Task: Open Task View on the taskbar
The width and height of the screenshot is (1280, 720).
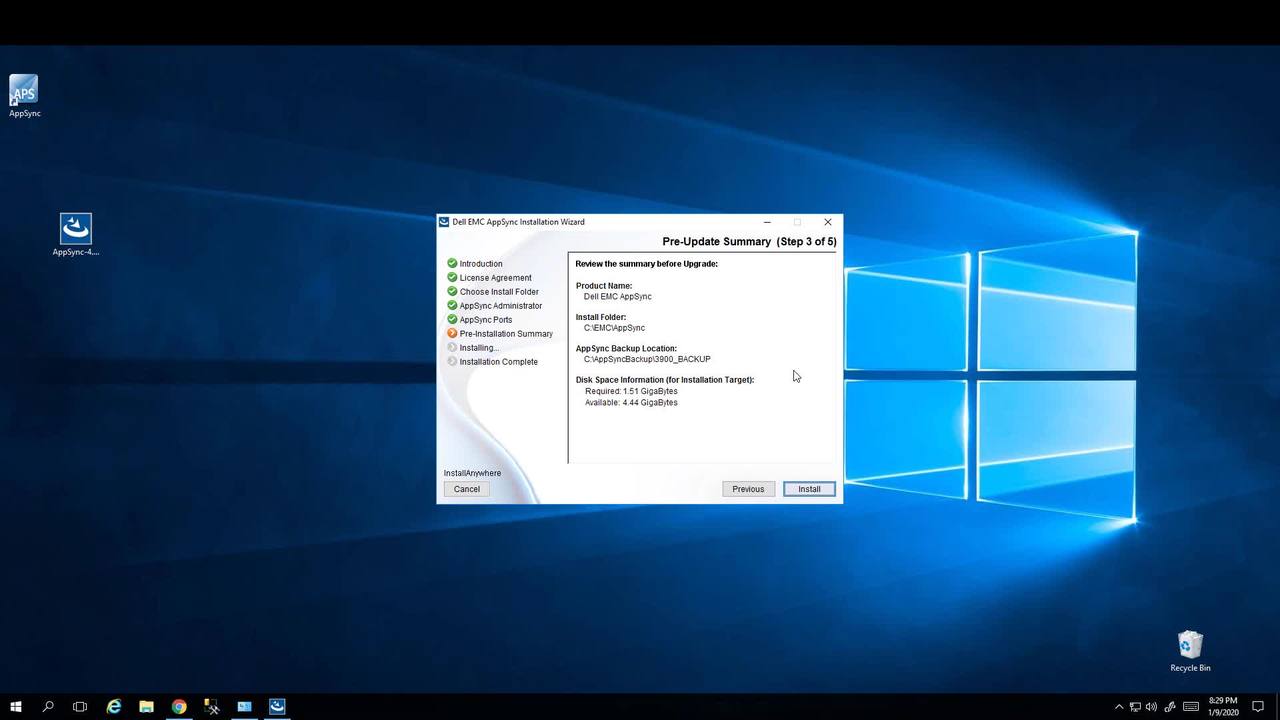Action: click(80, 706)
